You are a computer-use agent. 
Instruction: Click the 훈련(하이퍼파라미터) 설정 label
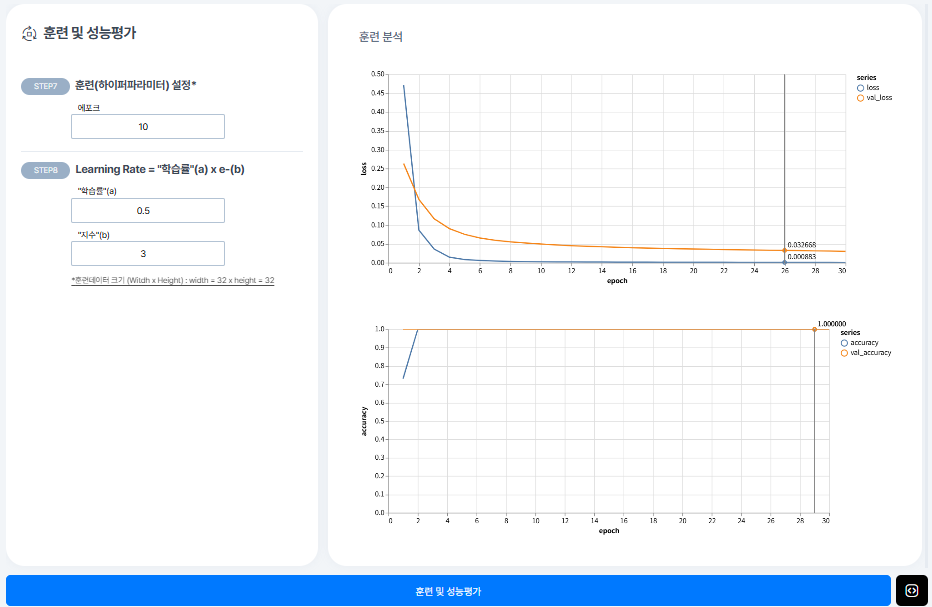(x=136, y=85)
